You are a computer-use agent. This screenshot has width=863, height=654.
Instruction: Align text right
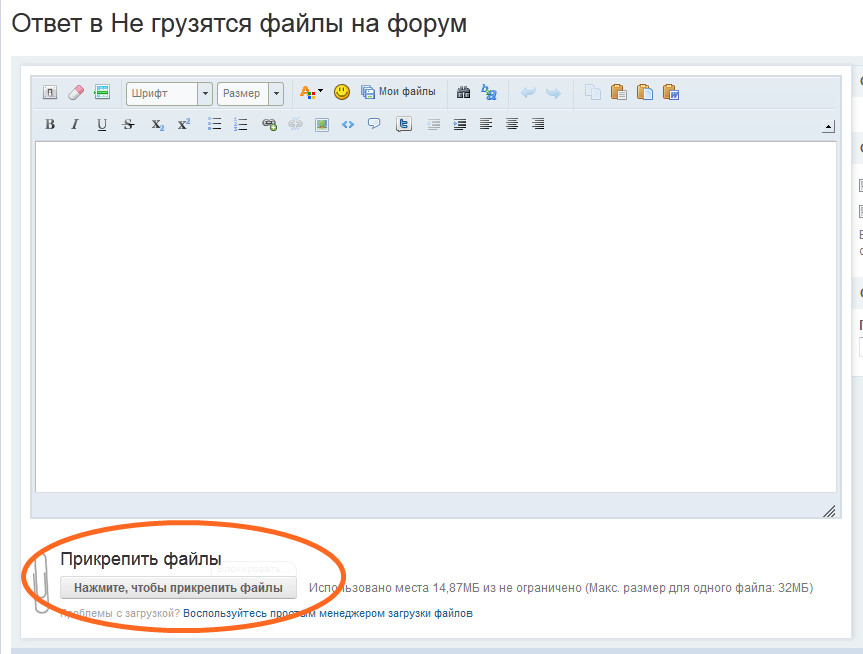(x=538, y=124)
